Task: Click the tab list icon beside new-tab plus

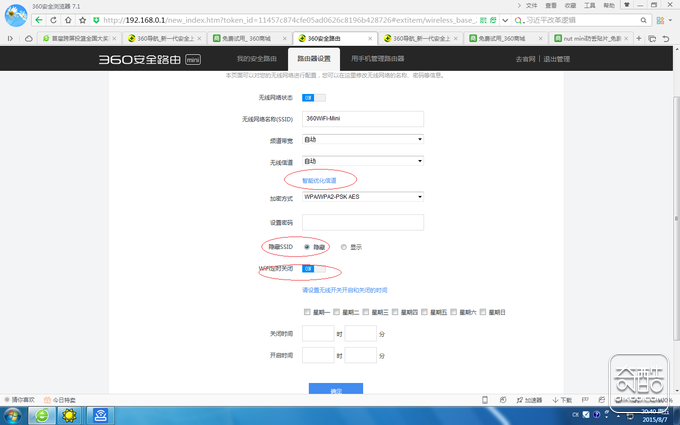Action: [652, 39]
